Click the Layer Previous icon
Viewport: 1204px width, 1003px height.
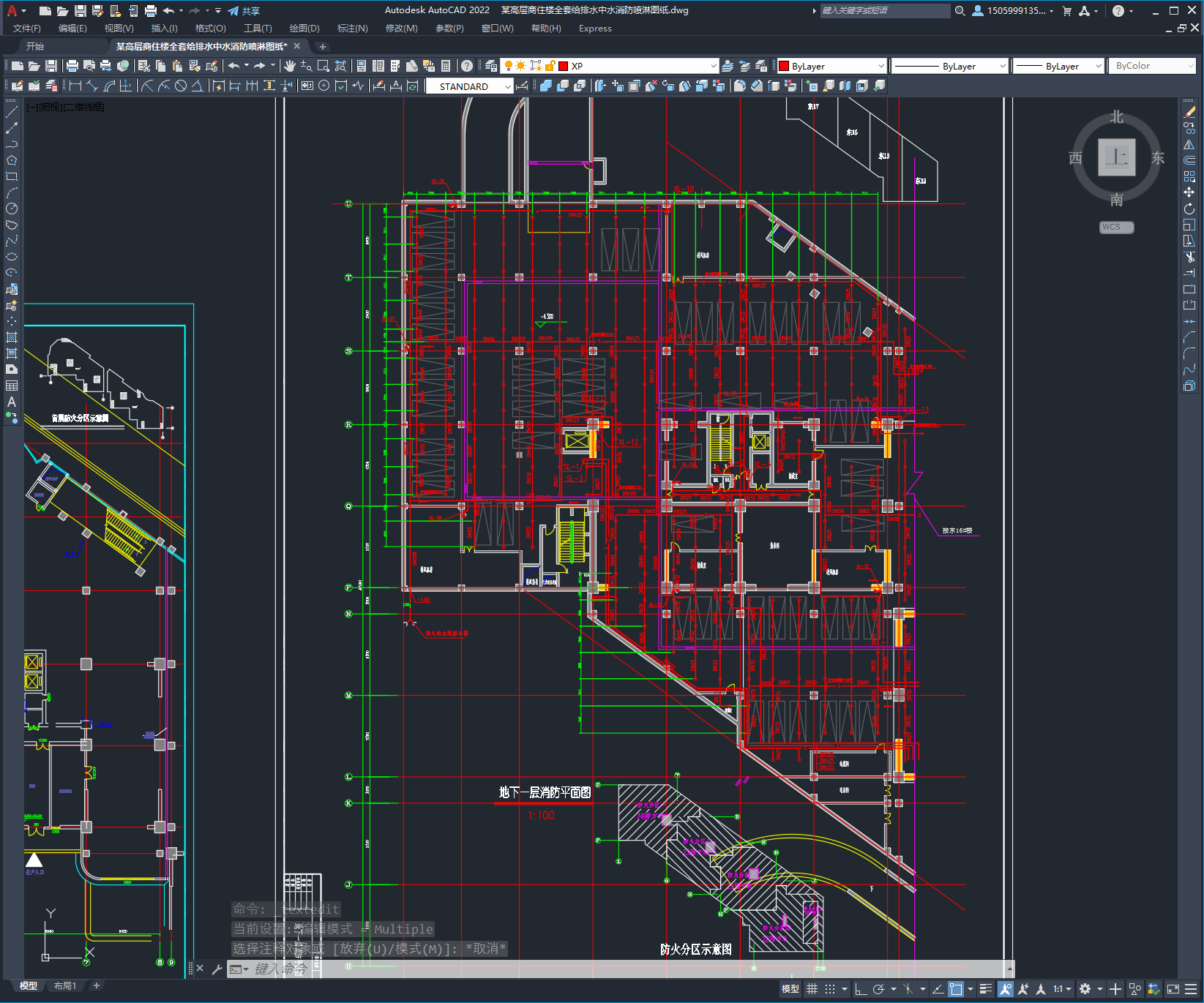[x=744, y=66]
